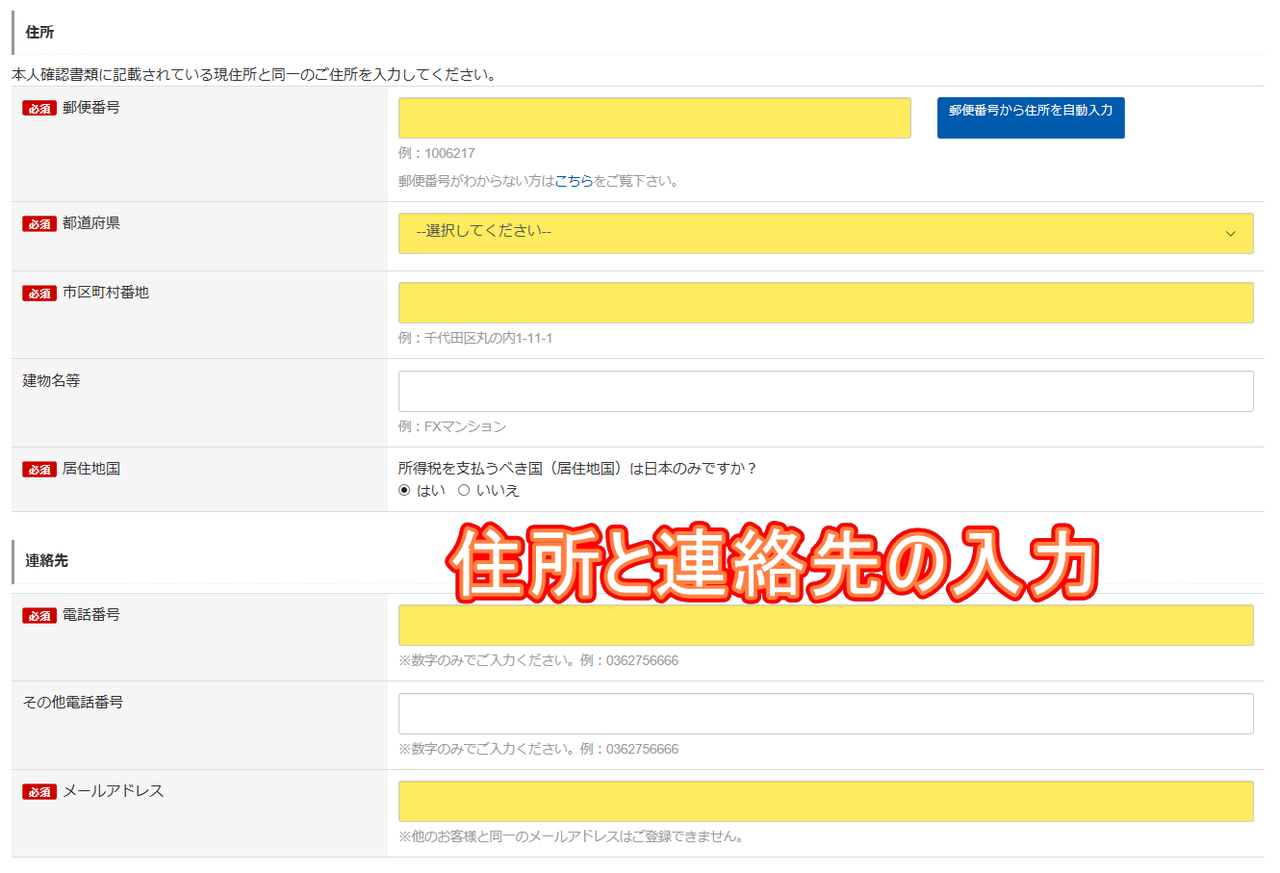1280x873 pixels.
Task: Click the 住所 section heading
Action: (x=40, y=33)
